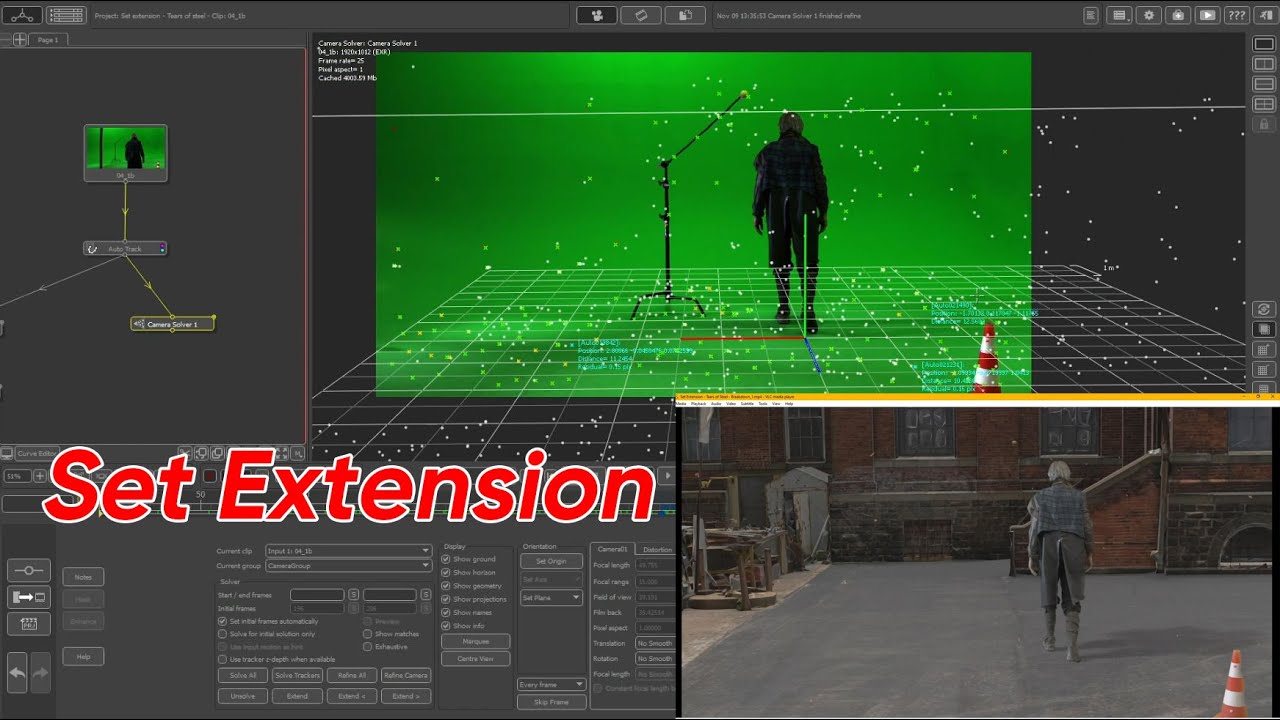Click S button beside end frame
Screen dimensions: 1280x720
(425, 595)
